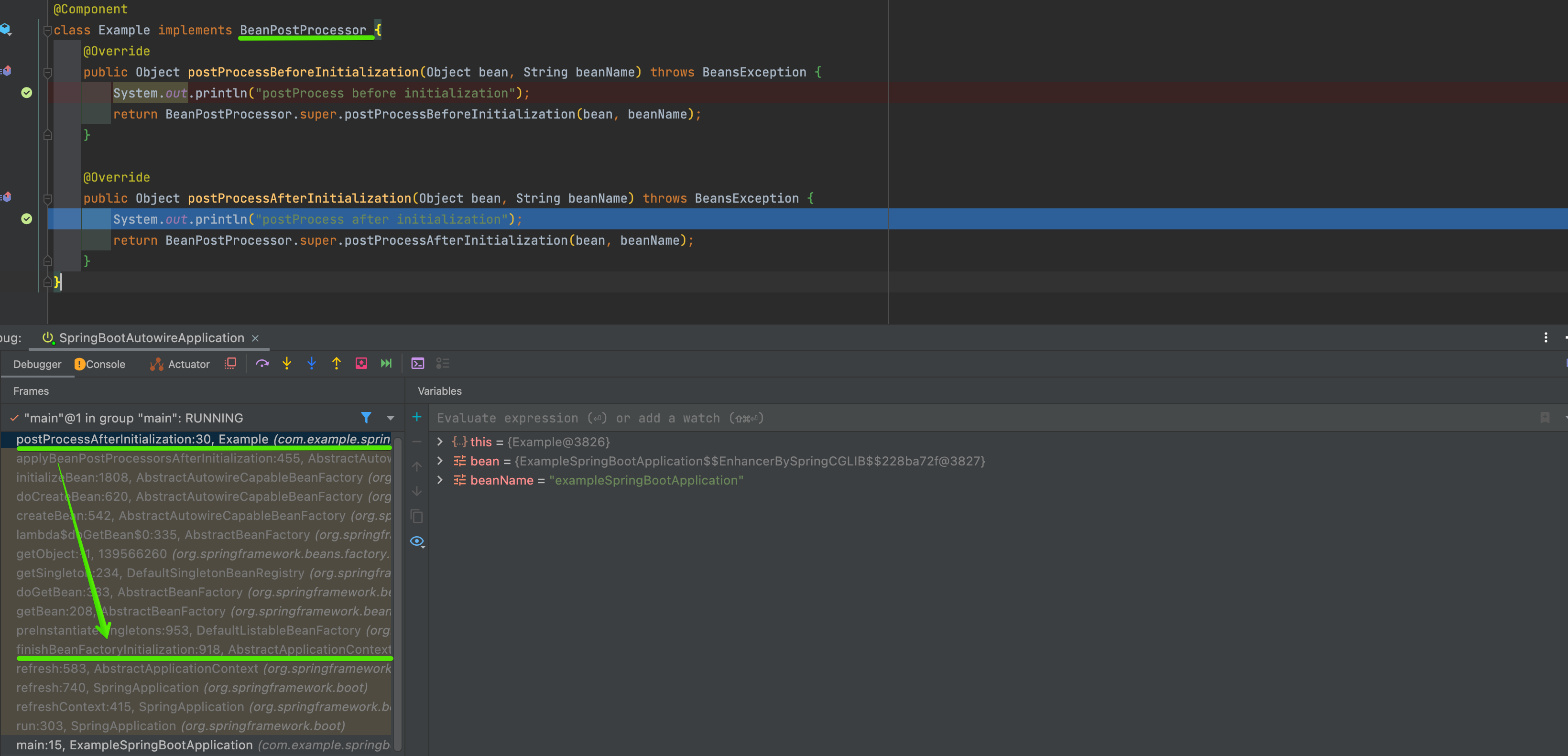Click the blue Force Step Into arrow
1568x756 pixels.
312,363
